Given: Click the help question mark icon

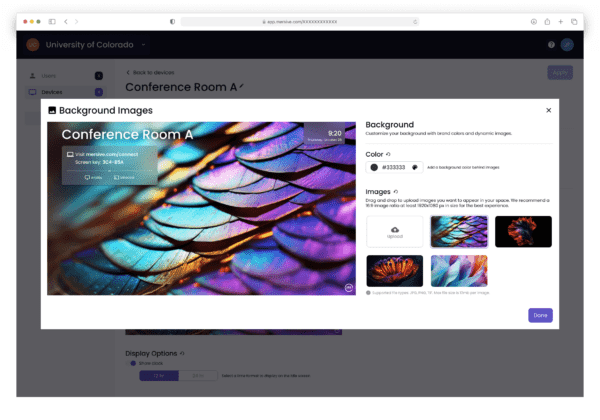Looking at the screenshot, I should 551,45.
